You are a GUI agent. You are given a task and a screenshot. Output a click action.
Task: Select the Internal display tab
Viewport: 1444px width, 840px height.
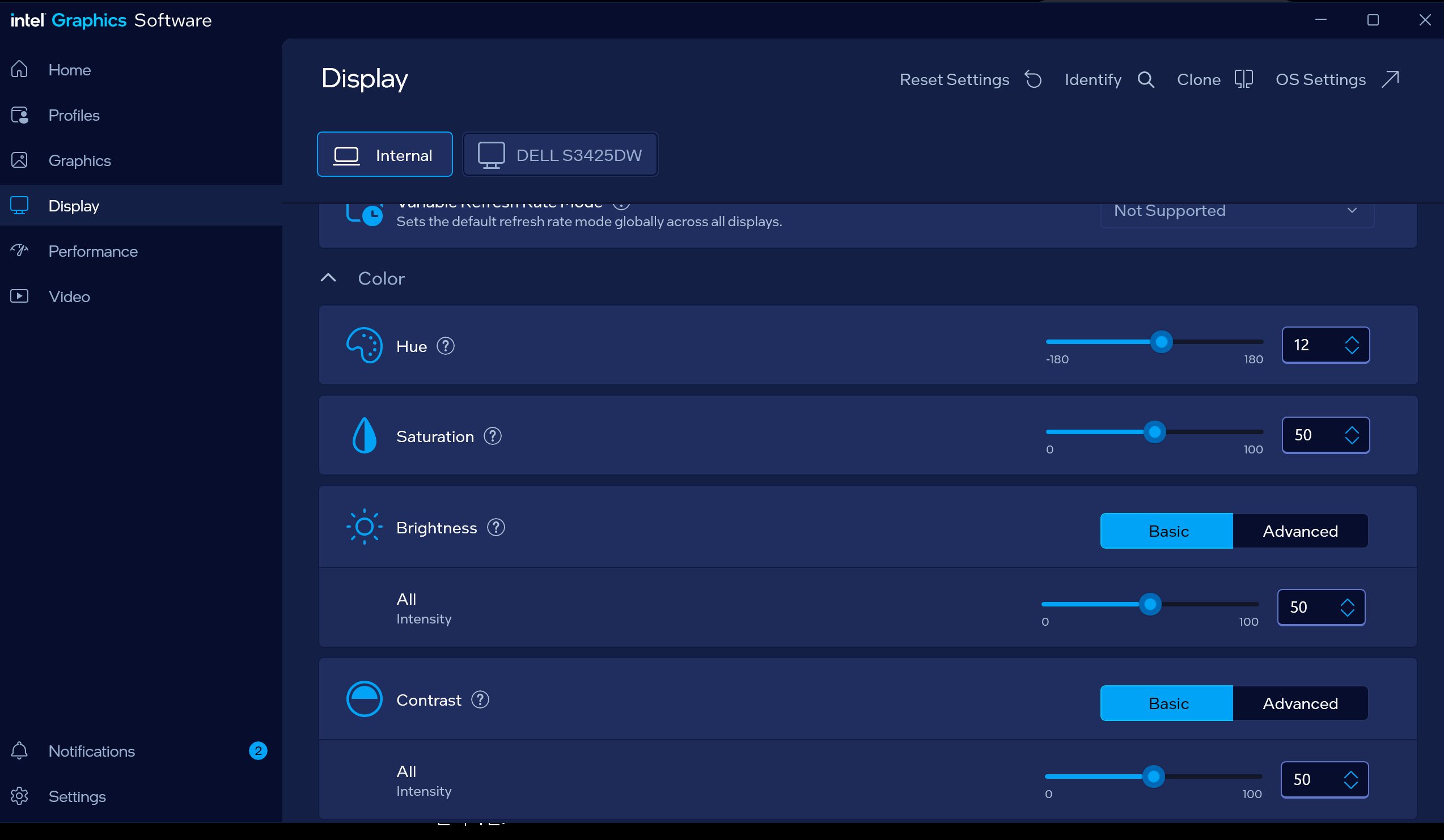pyautogui.click(x=384, y=155)
